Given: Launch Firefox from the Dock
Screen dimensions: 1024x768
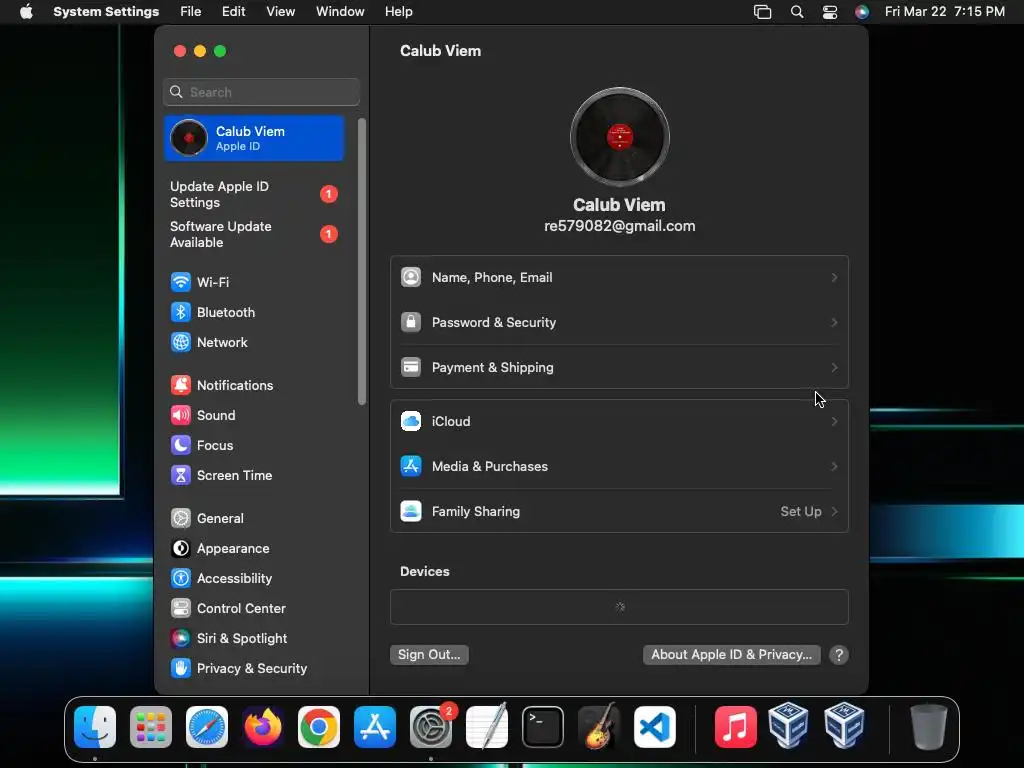Looking at the screenshot, I should pyautogui.click(x=263, y=727).
